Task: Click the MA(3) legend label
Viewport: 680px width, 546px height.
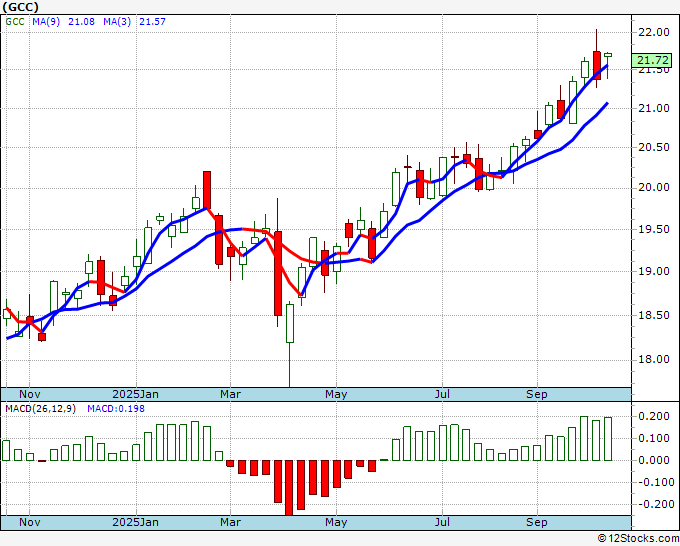Action: click(x=117, y=22)
